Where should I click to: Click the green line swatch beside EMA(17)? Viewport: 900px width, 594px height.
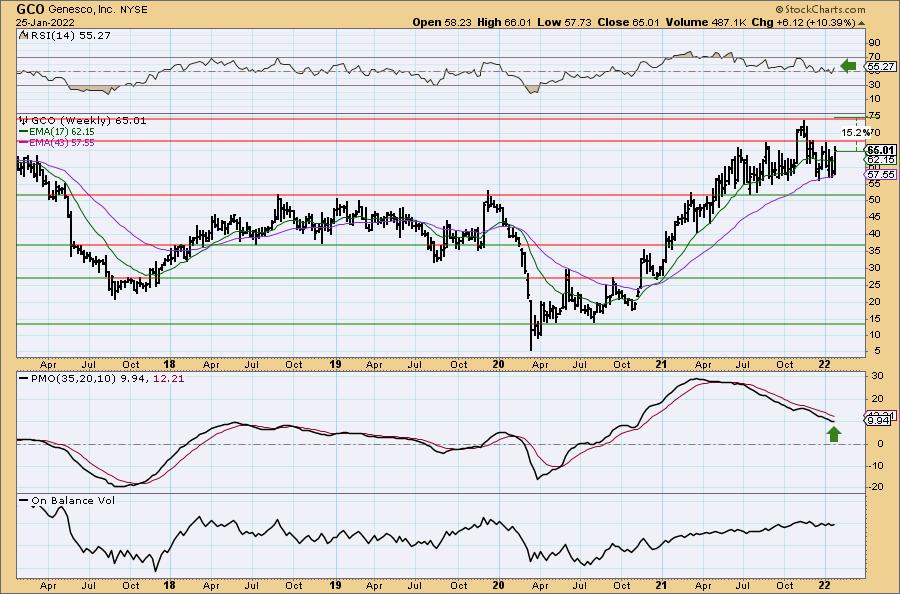24,131
